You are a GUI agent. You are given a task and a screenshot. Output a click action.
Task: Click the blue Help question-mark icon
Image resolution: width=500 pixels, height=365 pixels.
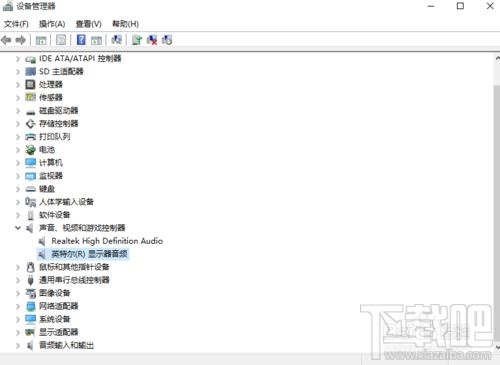coord(81,40)
